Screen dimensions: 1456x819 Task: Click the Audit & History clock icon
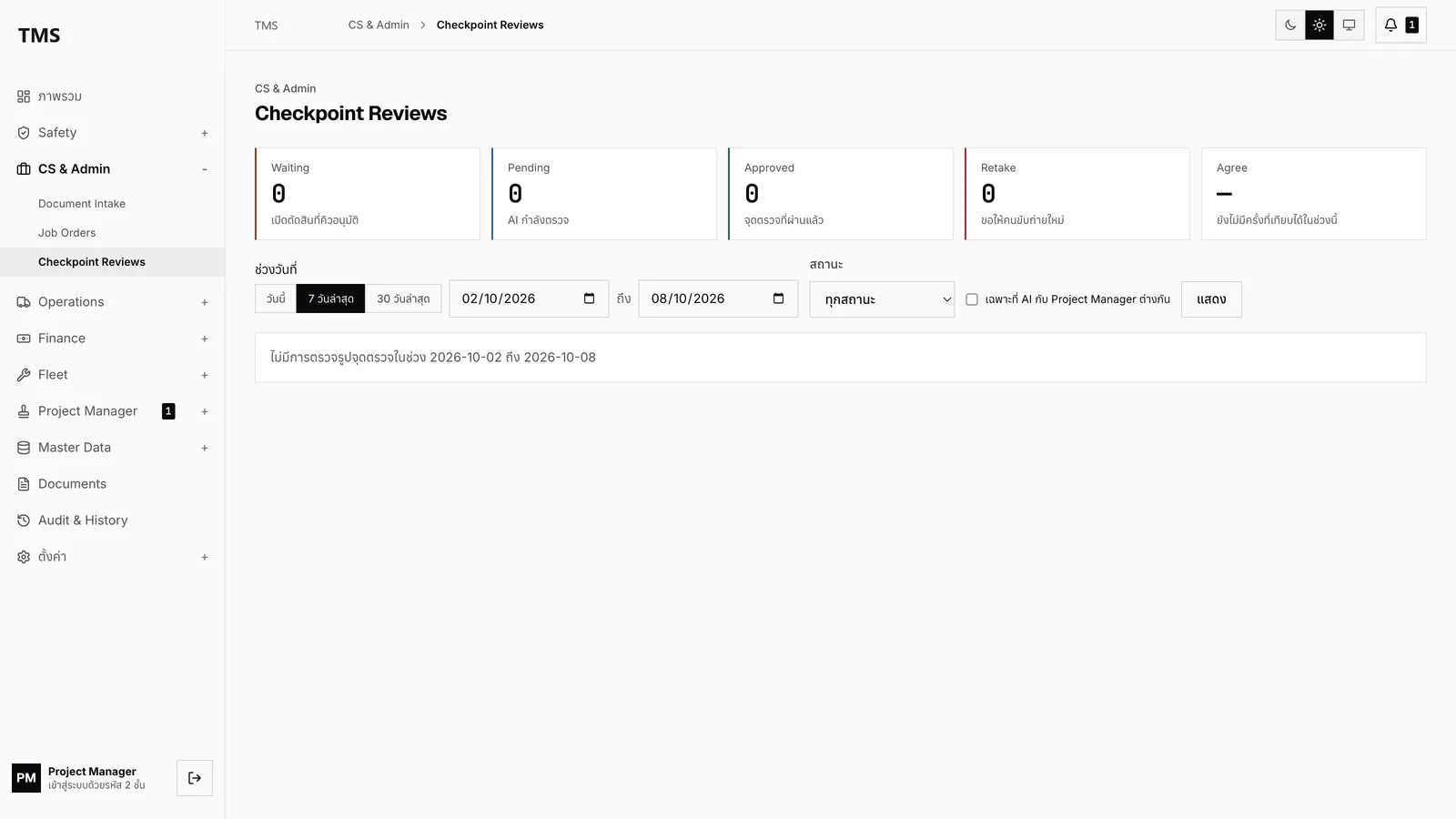pos(24,521)
